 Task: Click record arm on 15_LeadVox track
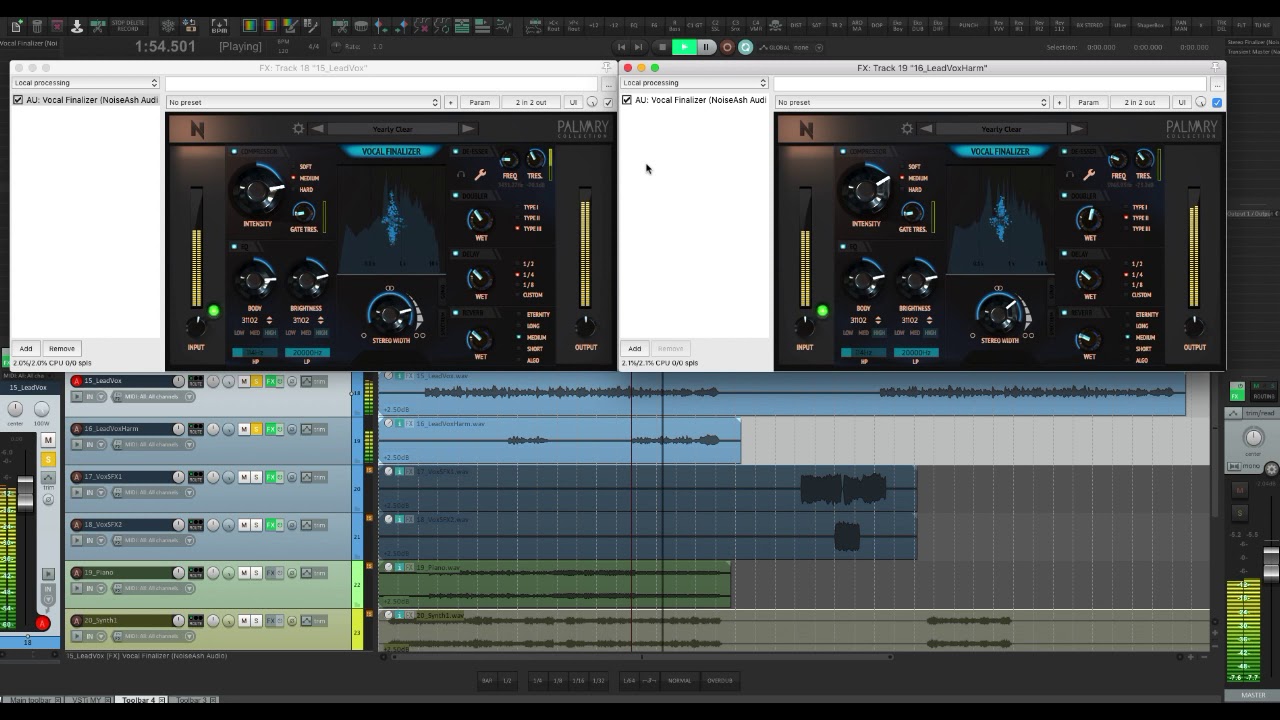click(76, 381)
